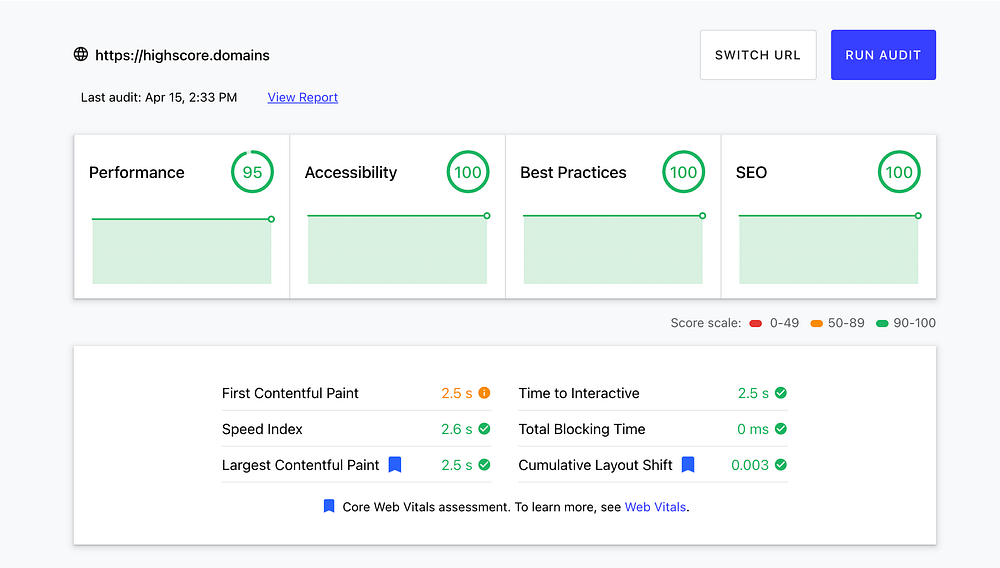Click the green check for Total Blocking Time
Viewport: 1000px width, 568px height.
pos(781,429)
